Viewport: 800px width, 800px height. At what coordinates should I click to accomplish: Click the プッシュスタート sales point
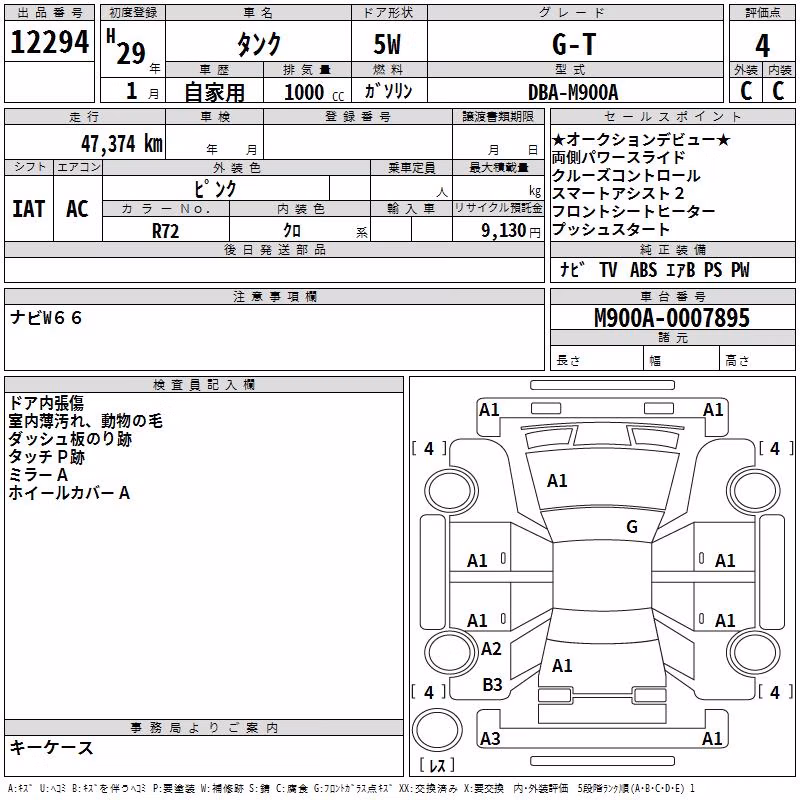610,229
